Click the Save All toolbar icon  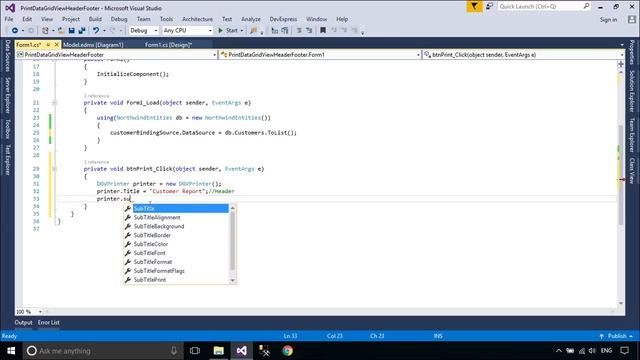tap(82, 31)
